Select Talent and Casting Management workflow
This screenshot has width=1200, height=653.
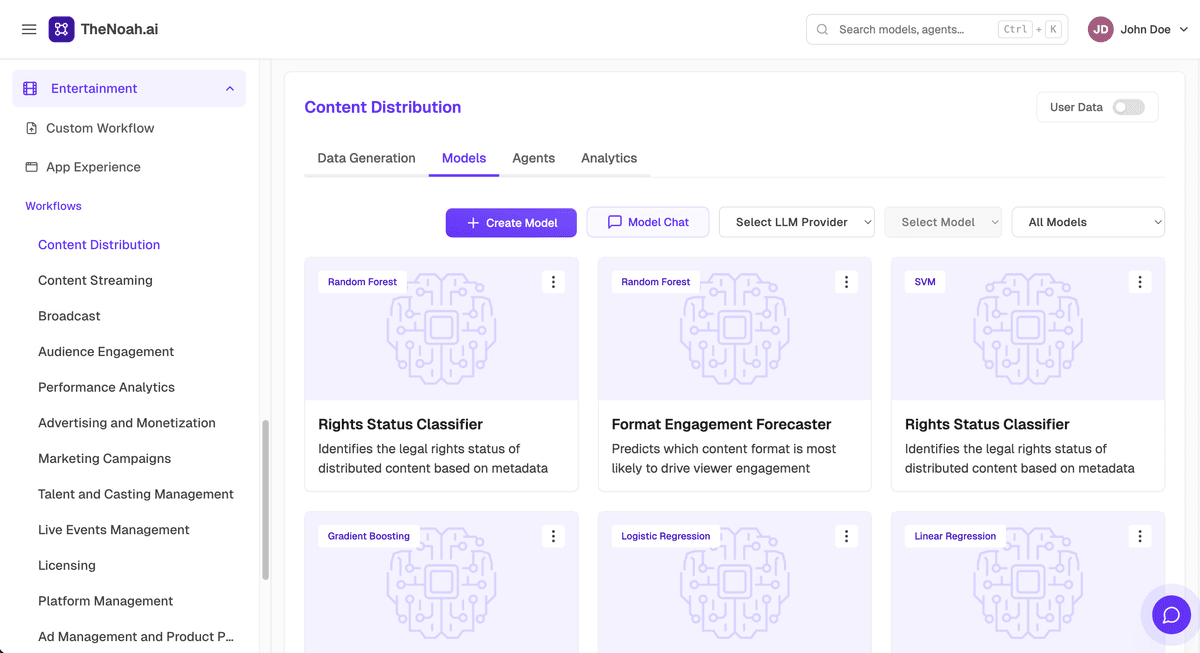click(x=136, y=494)
